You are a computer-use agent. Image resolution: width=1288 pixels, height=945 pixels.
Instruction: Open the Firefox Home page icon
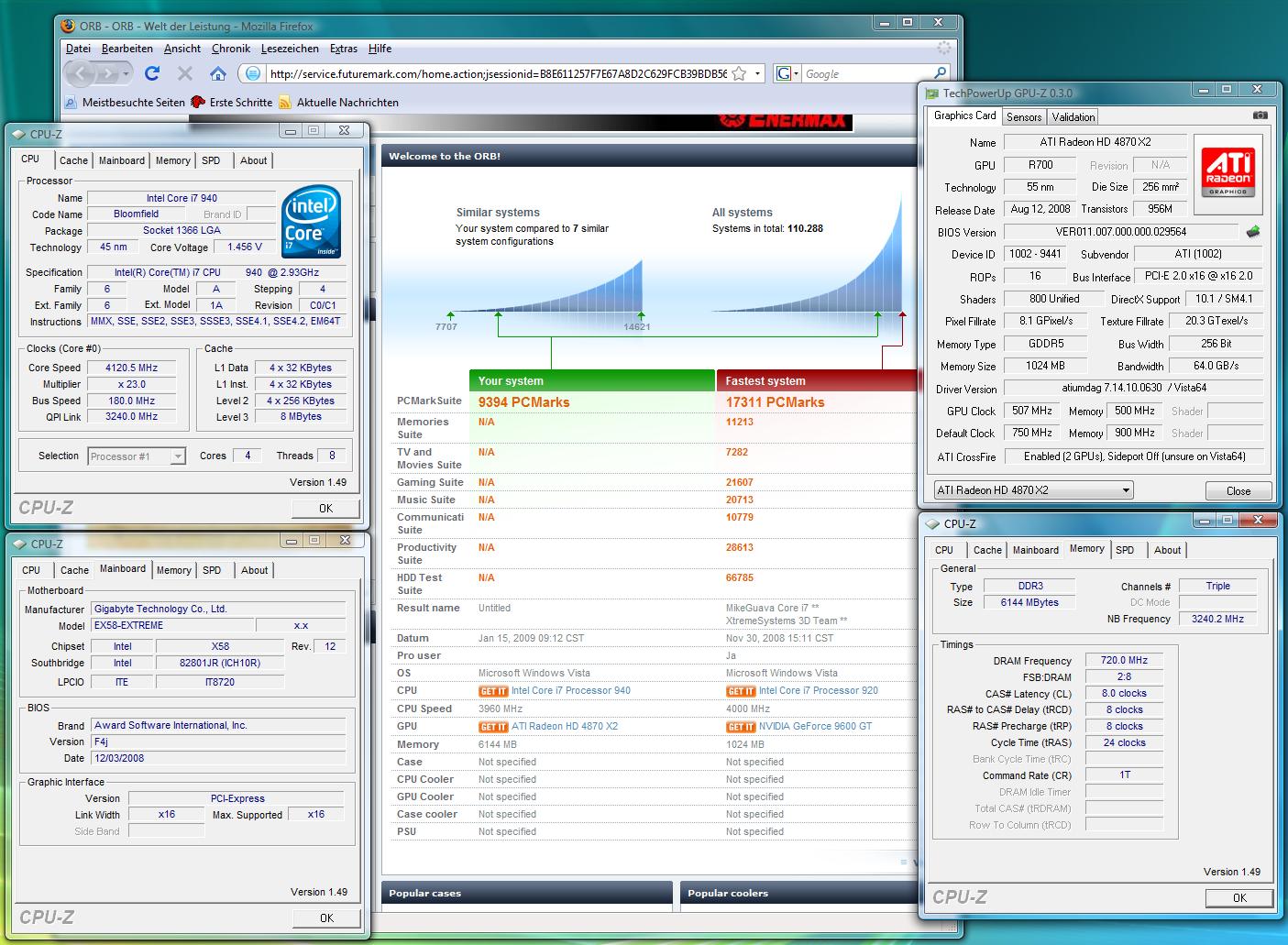[x=218, y=73]
